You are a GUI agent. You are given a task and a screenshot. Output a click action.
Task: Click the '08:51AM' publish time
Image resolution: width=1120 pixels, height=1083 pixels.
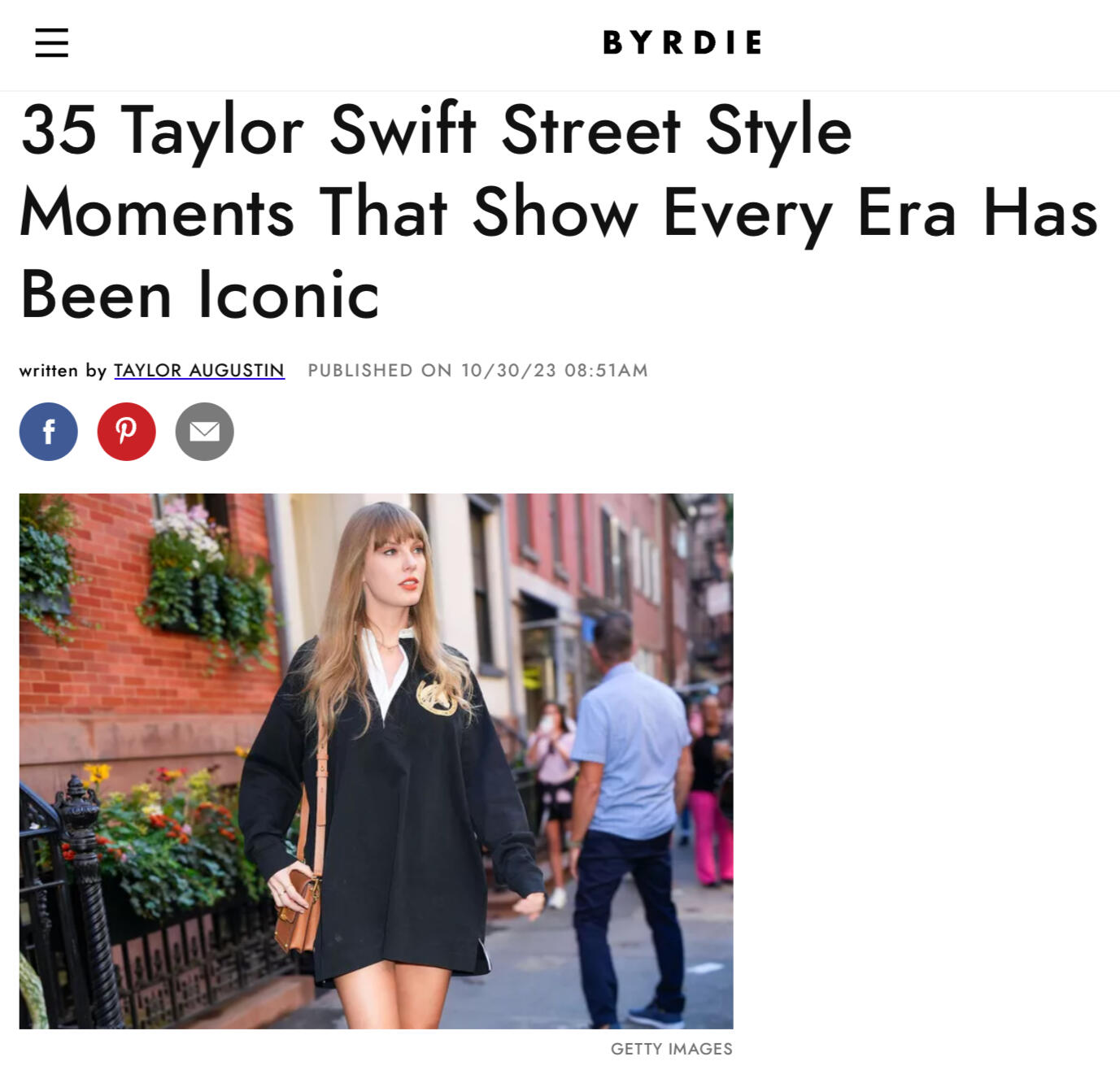click(606, 370)
